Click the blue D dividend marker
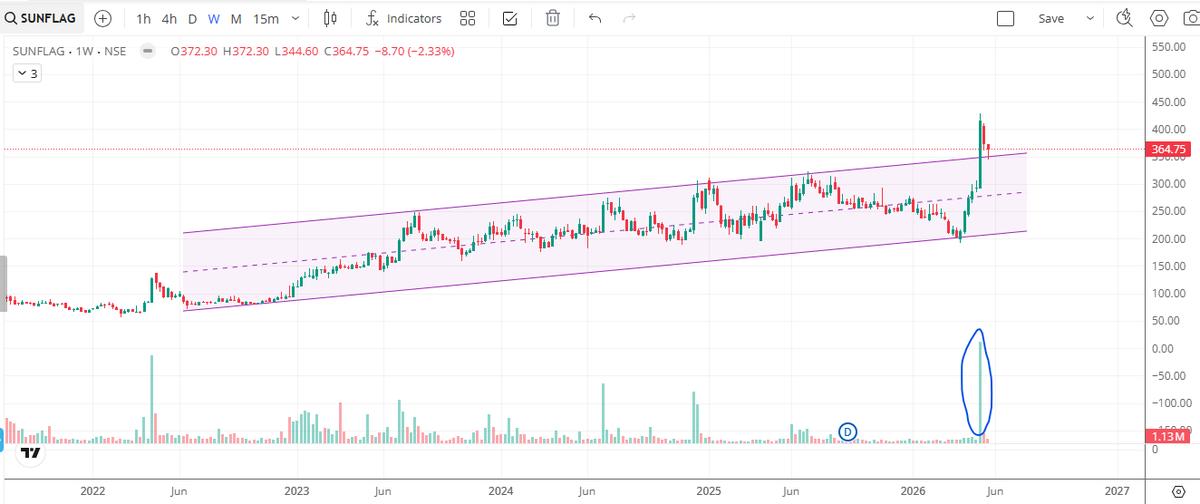1200x504 pixels. tap(848, 432)
